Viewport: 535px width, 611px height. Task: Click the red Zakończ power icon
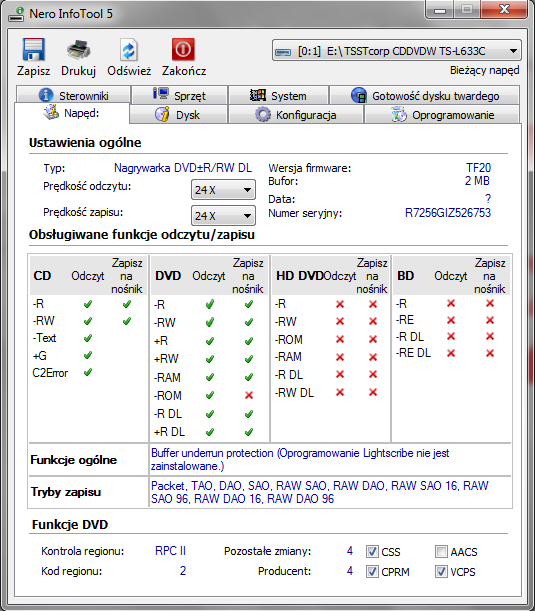[183, 49]
